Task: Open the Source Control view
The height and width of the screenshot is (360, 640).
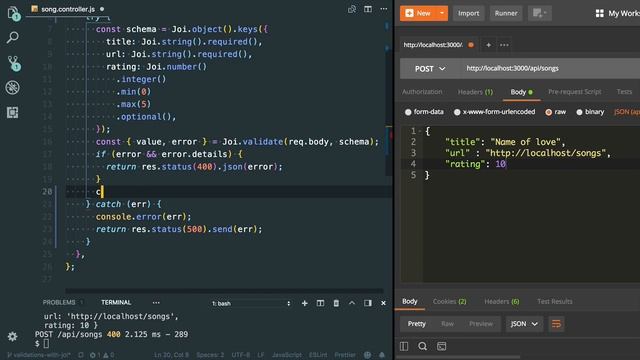Action: tap(13, 63)
